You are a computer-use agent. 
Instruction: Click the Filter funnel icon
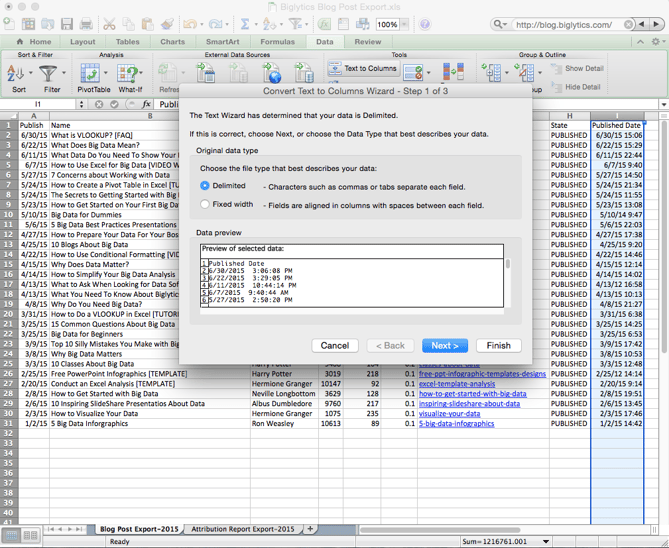(x=46, y=73)
